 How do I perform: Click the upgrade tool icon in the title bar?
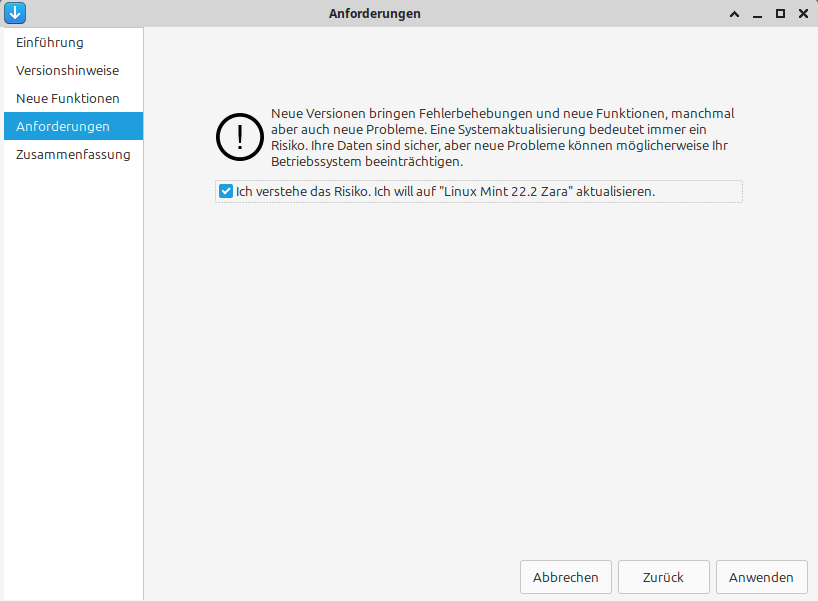coord(14,13)
